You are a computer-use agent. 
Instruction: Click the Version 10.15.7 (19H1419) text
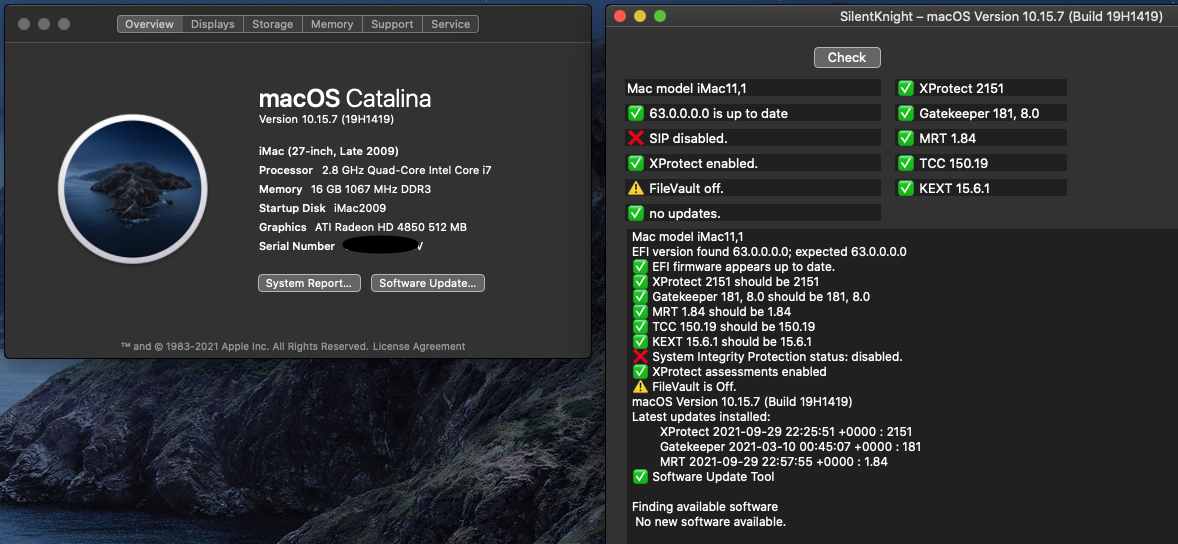click(326, 119)
